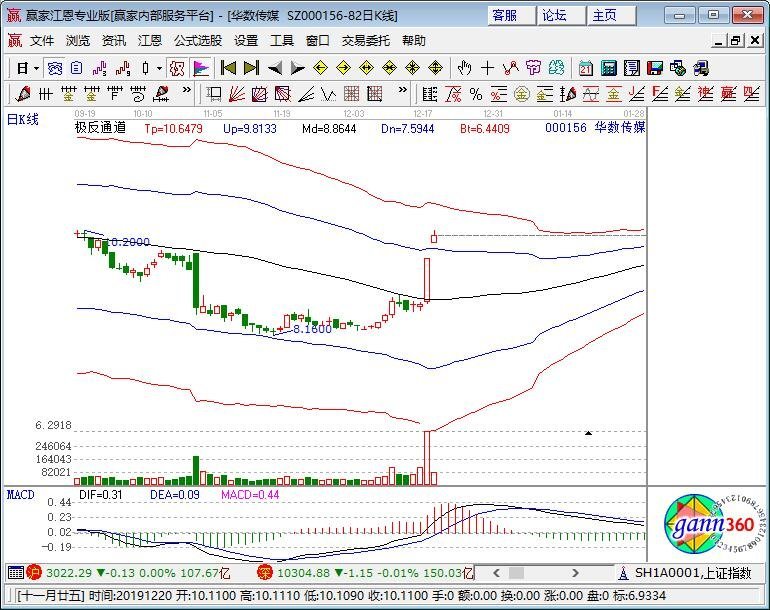Click the horizontal scrollbar thumb

(x=516, y=573)
